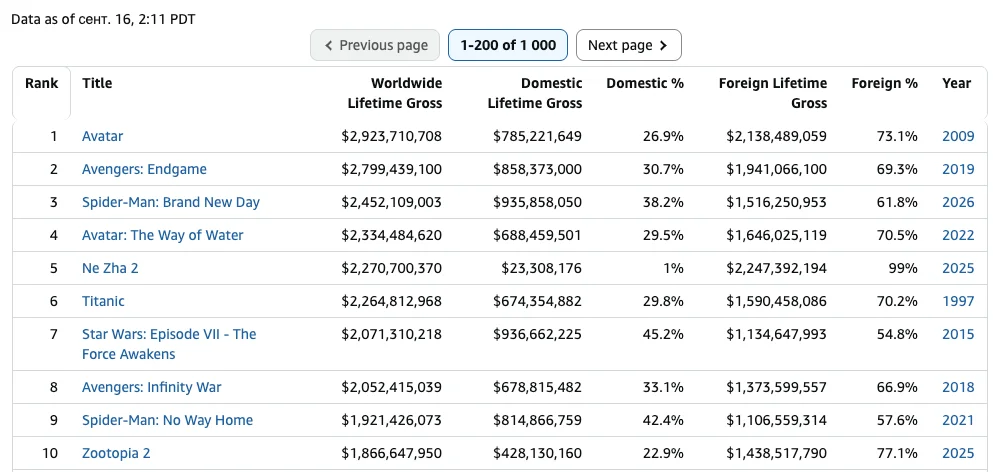The width and height of the screenshot is (993, 472).
Task: Sort by Domestic % column header
Action: tap(645, 83)
